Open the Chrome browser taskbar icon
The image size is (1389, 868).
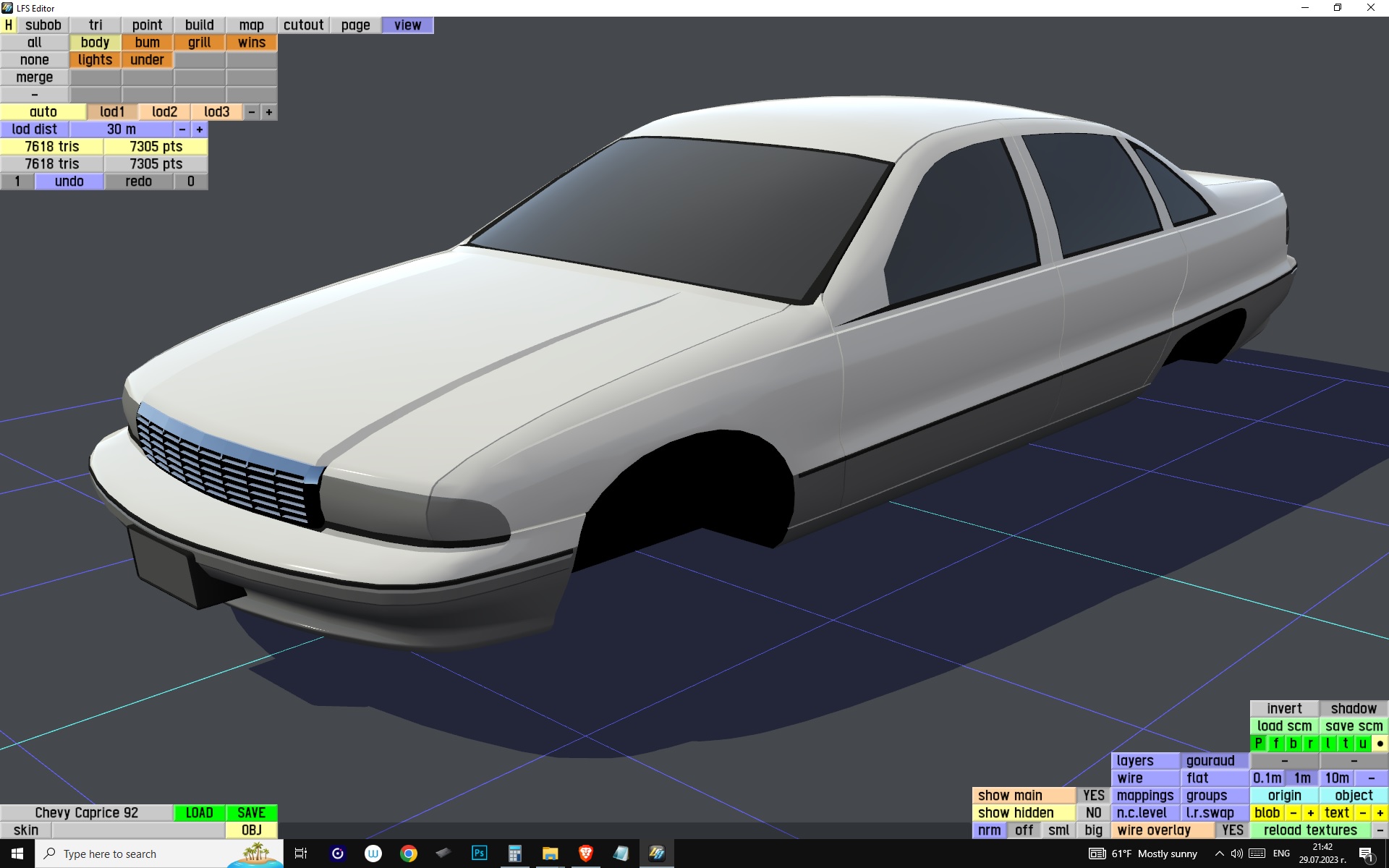coord(409,854)
